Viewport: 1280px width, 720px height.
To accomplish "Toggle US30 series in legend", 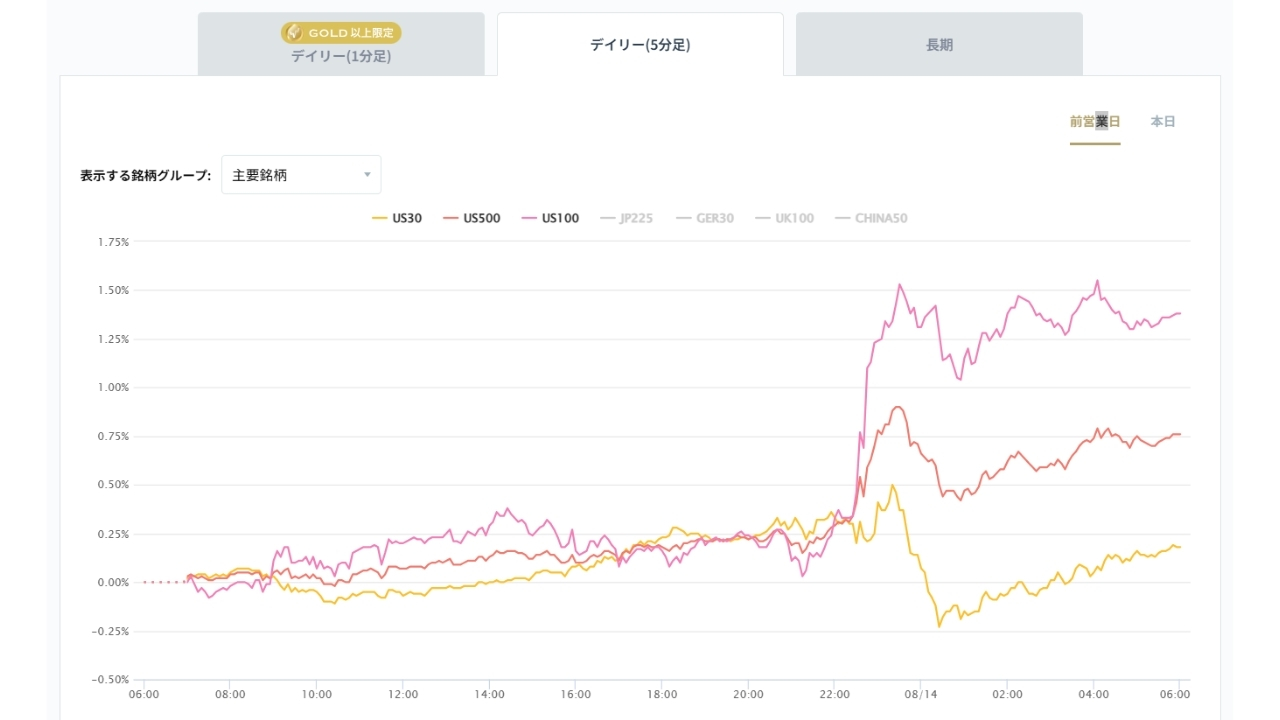I will 397,218.
